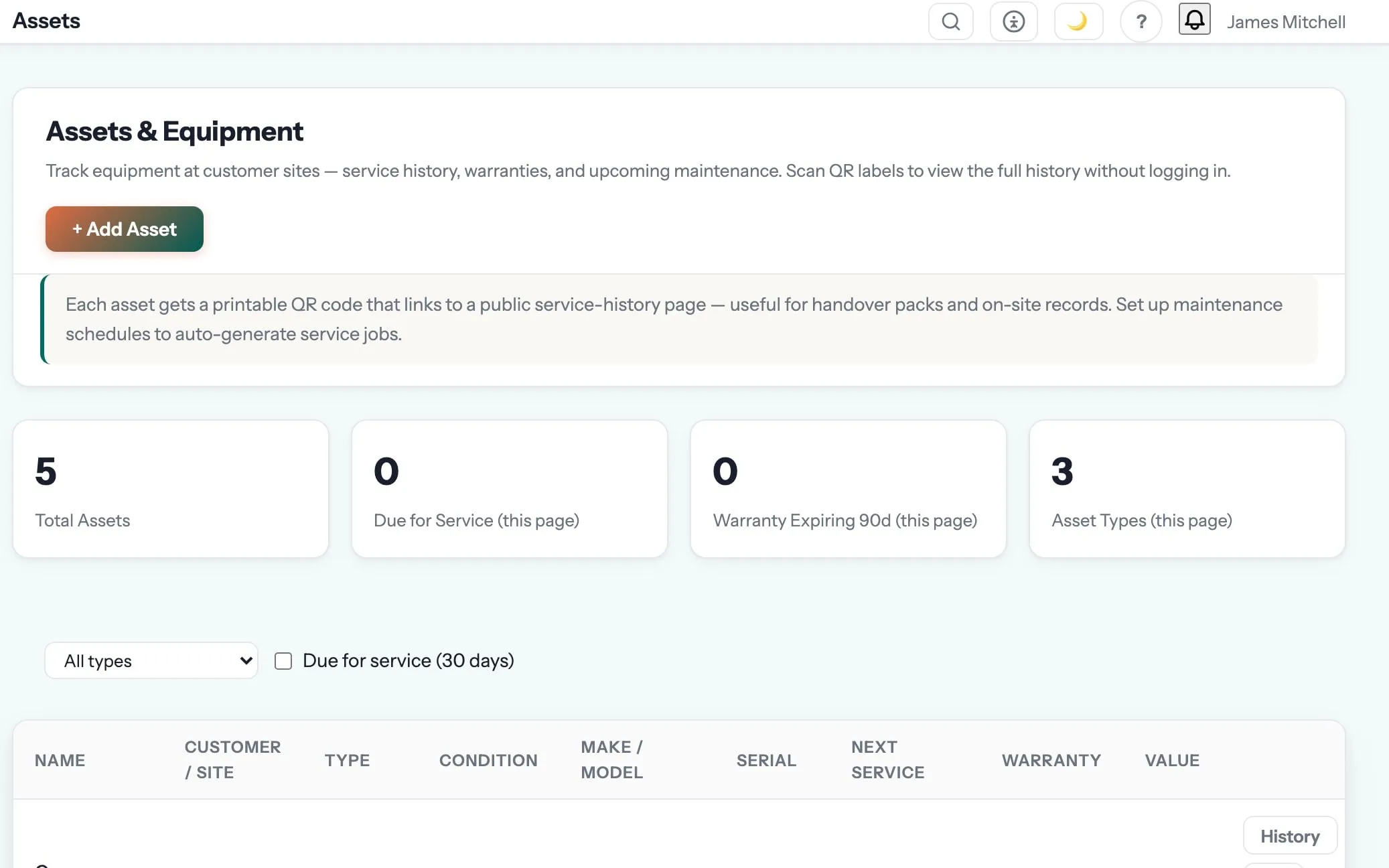Select the Due for Service stat card
This screenshot has height=868, width=1389.
(510, 489)
